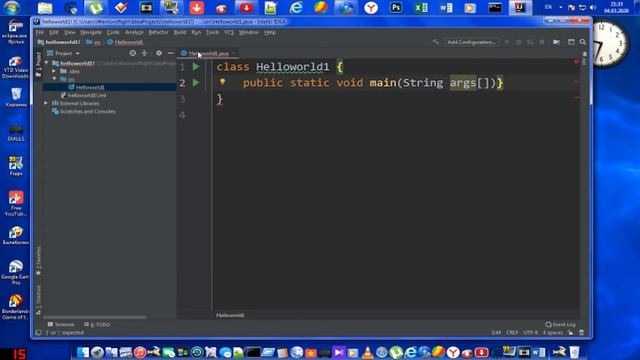640x360 pixels.
Task: Open the File menu
Action: coord(40,32)
